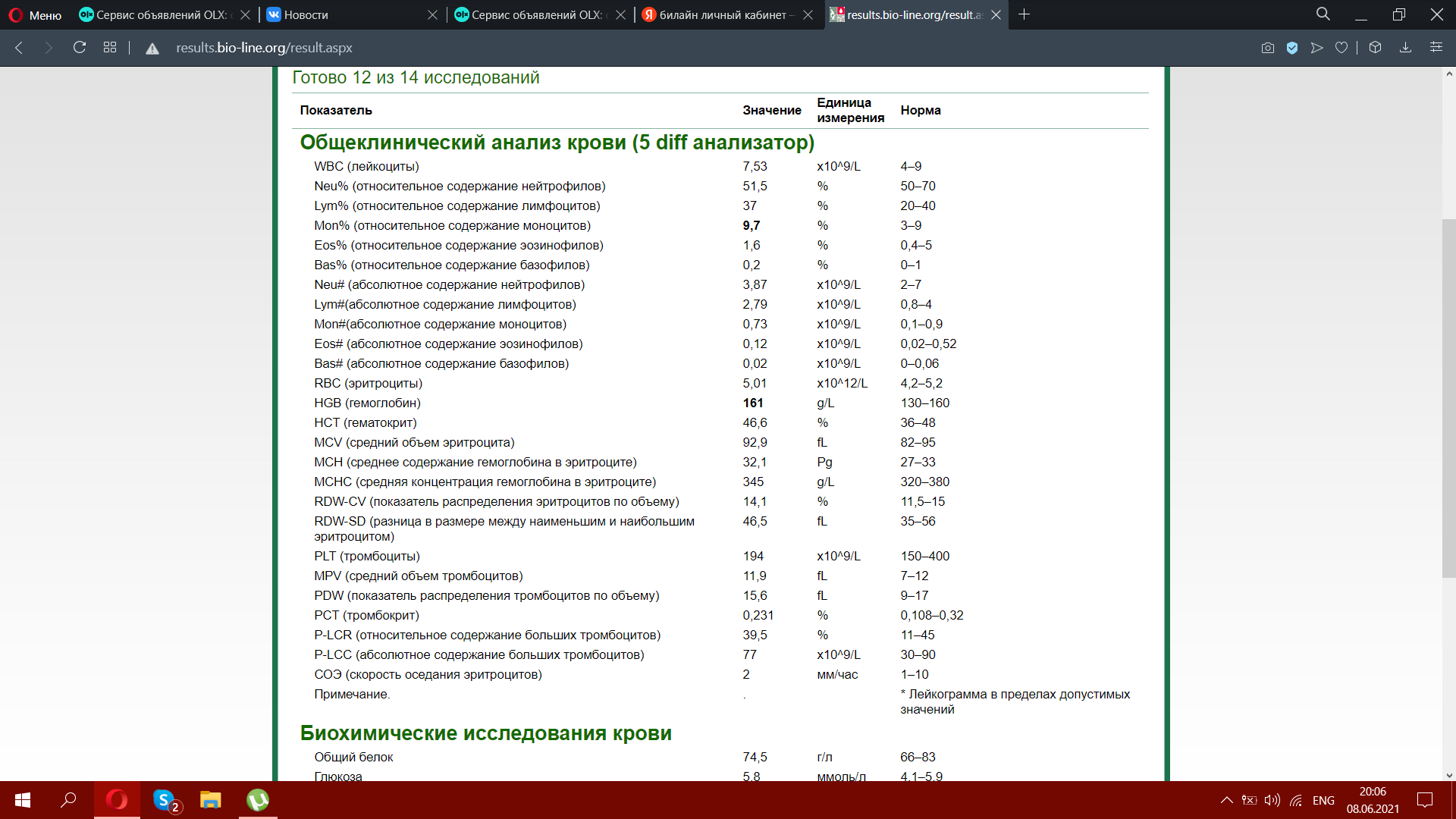Add page to bookmarks heart icon
This screenshot has width=1456, height=819.
[1341, 48]
